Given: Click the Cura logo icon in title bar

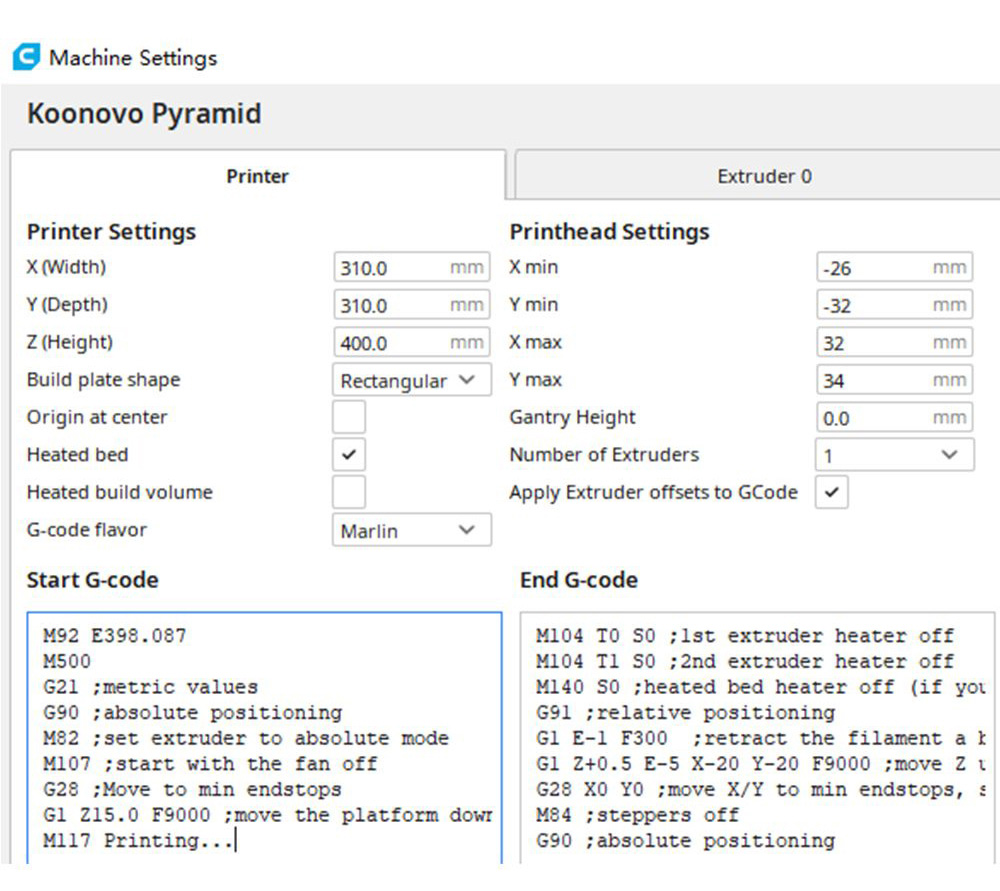Looking at the screenshot, I should pos(27,57).
